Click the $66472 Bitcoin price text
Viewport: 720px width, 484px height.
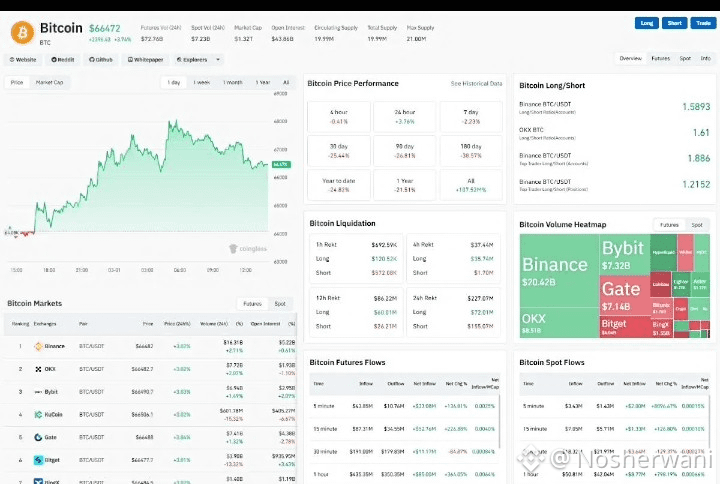tap(105, 28)
